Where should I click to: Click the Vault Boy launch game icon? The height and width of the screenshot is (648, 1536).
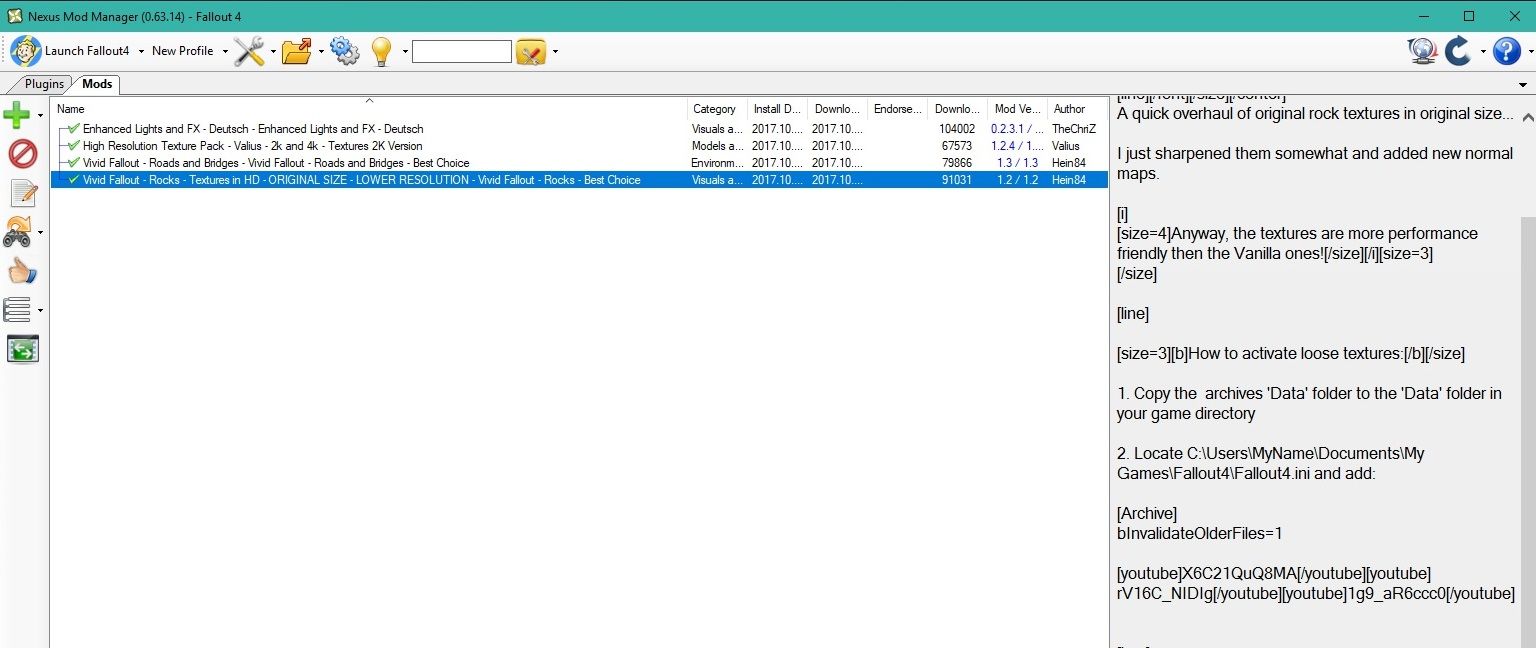pos(26,50)
